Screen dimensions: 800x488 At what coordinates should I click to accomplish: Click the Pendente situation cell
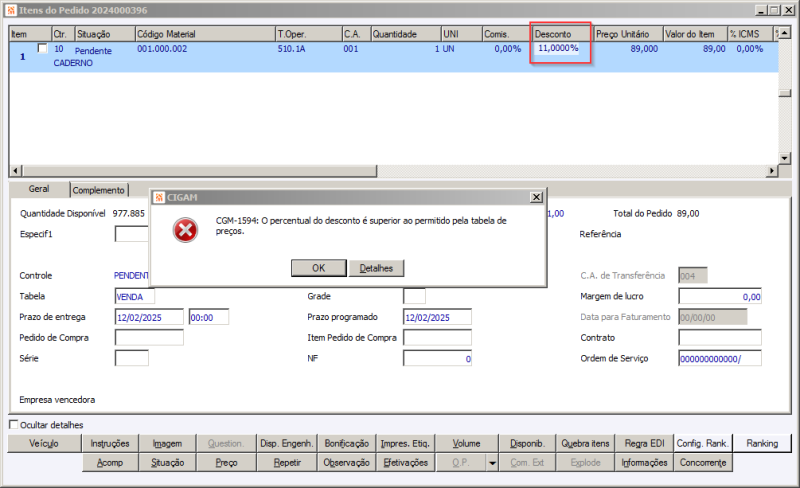(93, 51)
